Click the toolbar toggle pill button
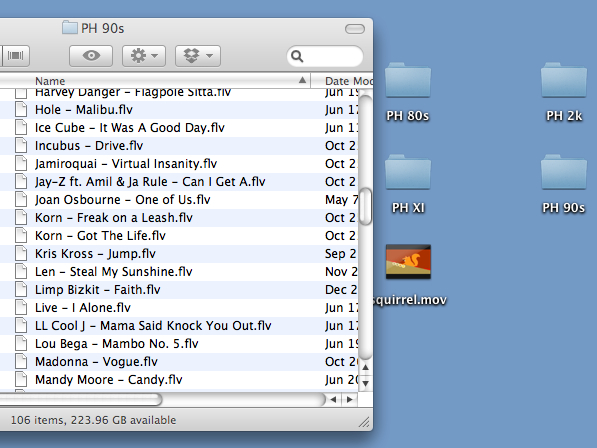 tap(355, 29)
